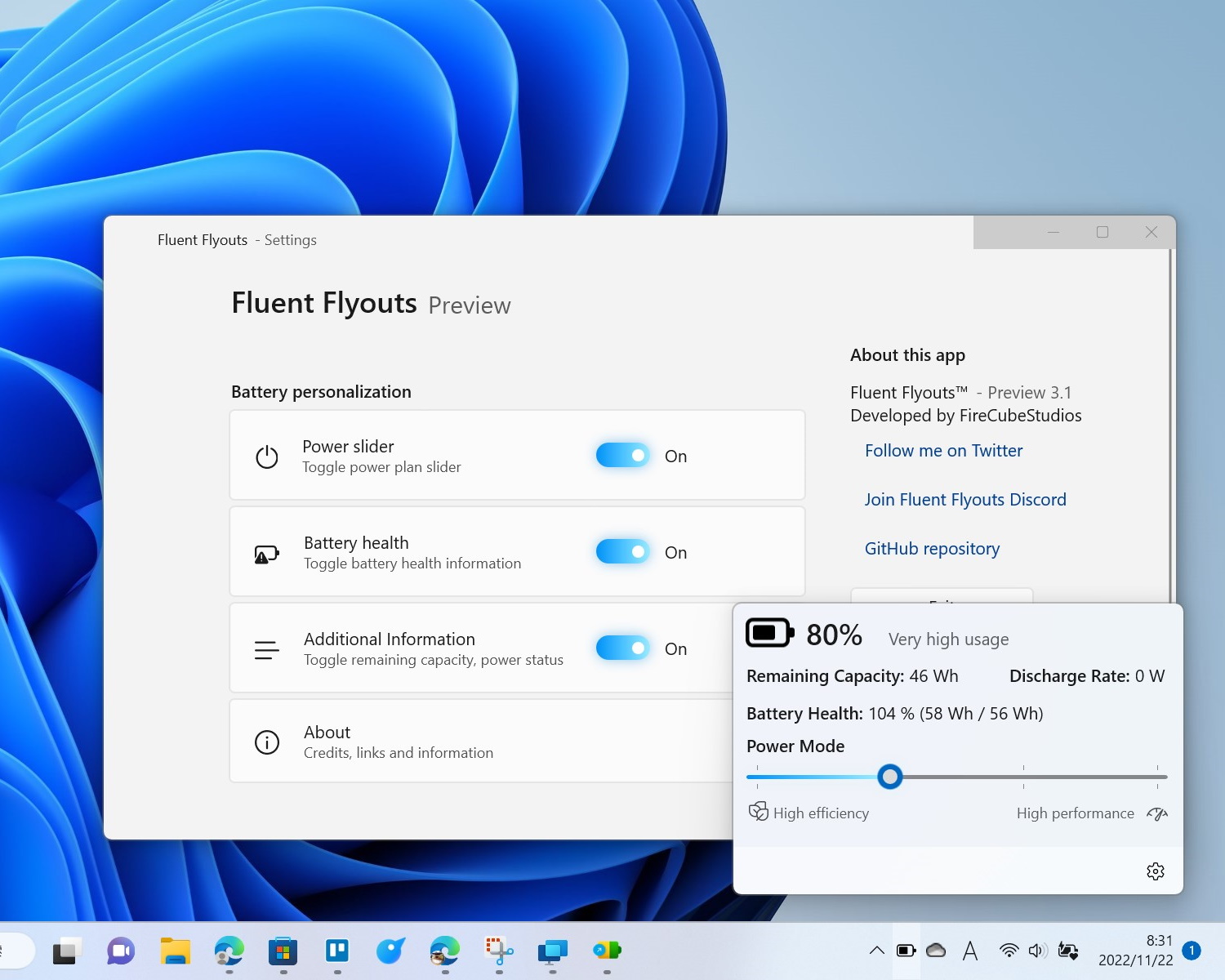Image resolution: width=1225 pixels, height=980 pixels.
Task: Click "Discharge Rate: 0 W" in flyout
Action: coord(1087,676)
